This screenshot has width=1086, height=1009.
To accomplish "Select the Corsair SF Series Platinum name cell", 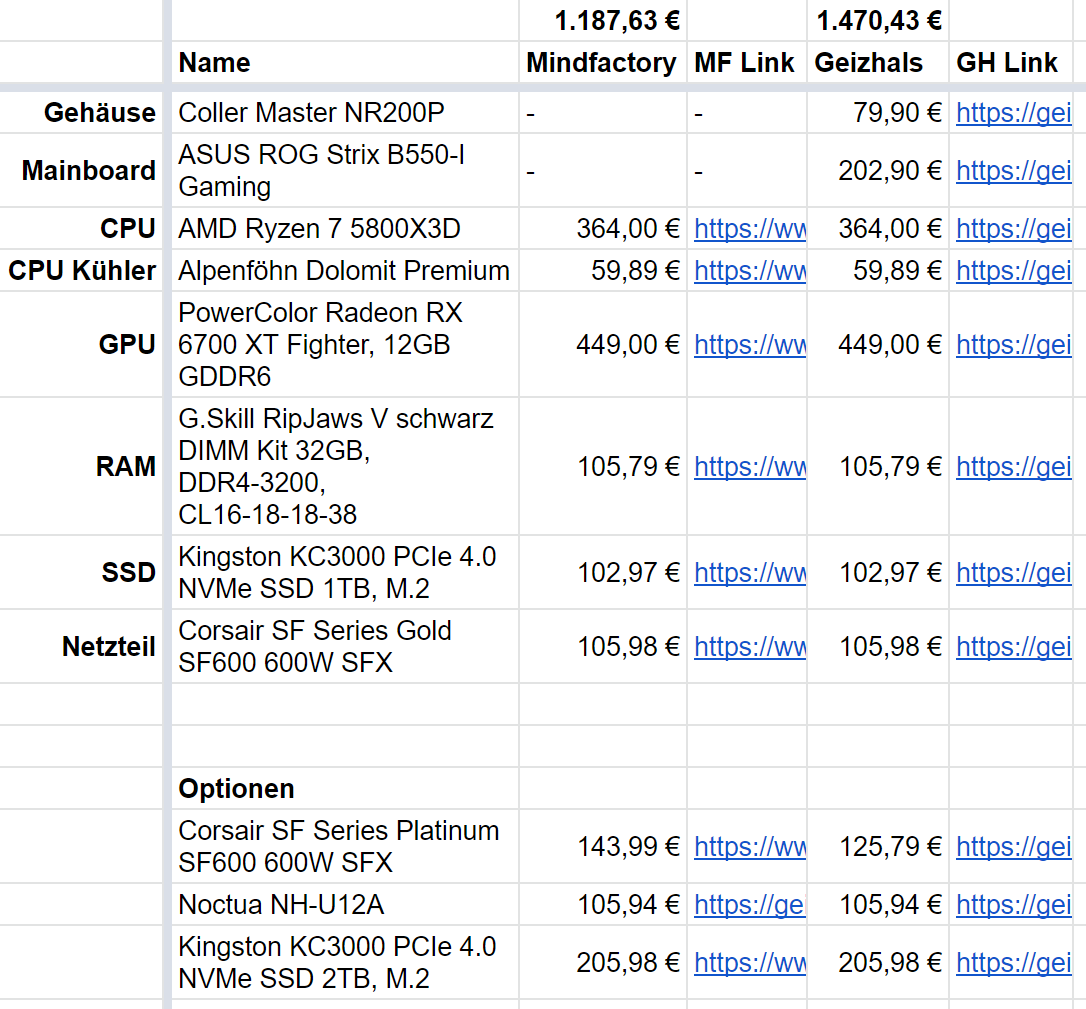I will click(345, 847).
